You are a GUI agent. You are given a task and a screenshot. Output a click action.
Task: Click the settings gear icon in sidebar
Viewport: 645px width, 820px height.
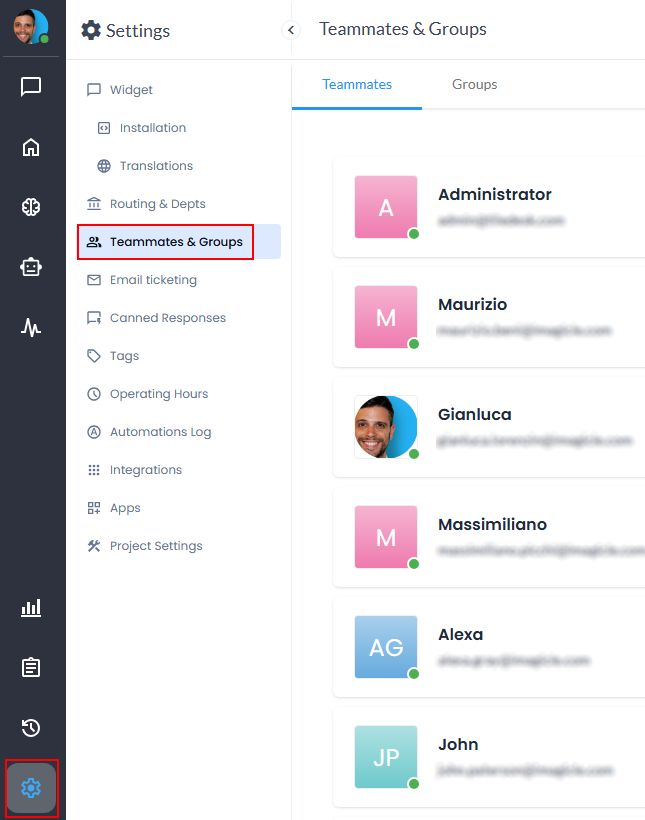pos(31,788)
